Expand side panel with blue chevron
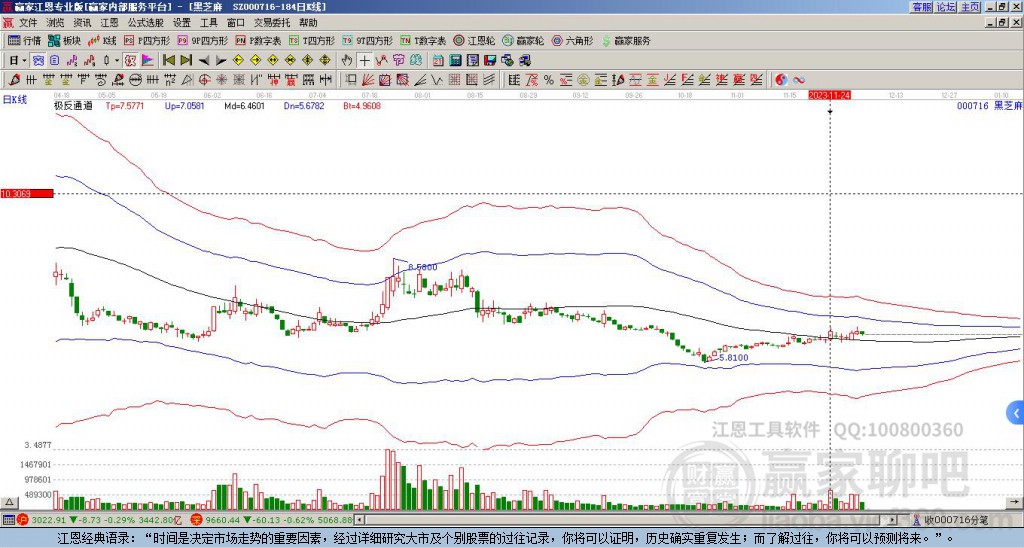Image resolution: width=1024 pixels, height=548 pixels. click(1016, 413)
